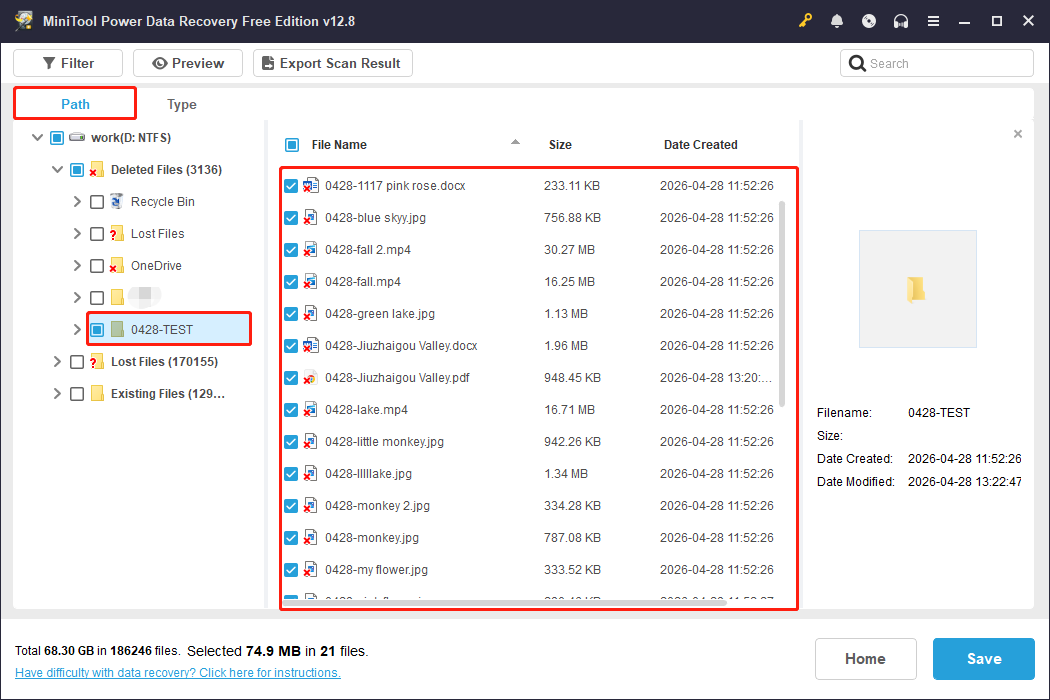Click the OneDrive folder icon

[x=117, y=265]
